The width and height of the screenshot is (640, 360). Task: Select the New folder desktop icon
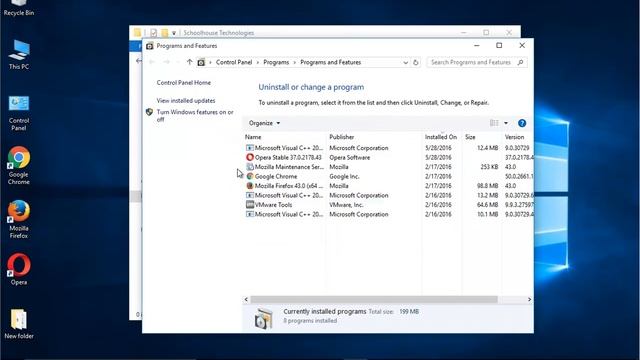pos(19,324)
